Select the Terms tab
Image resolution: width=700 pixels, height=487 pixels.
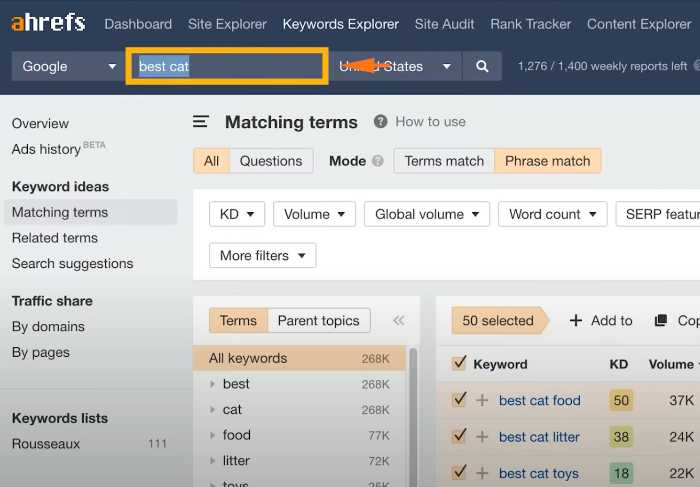pos(238,320)
